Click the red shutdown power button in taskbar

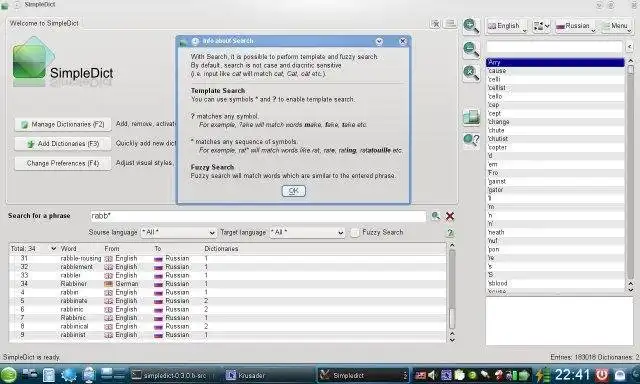click(x=602, y=375)
